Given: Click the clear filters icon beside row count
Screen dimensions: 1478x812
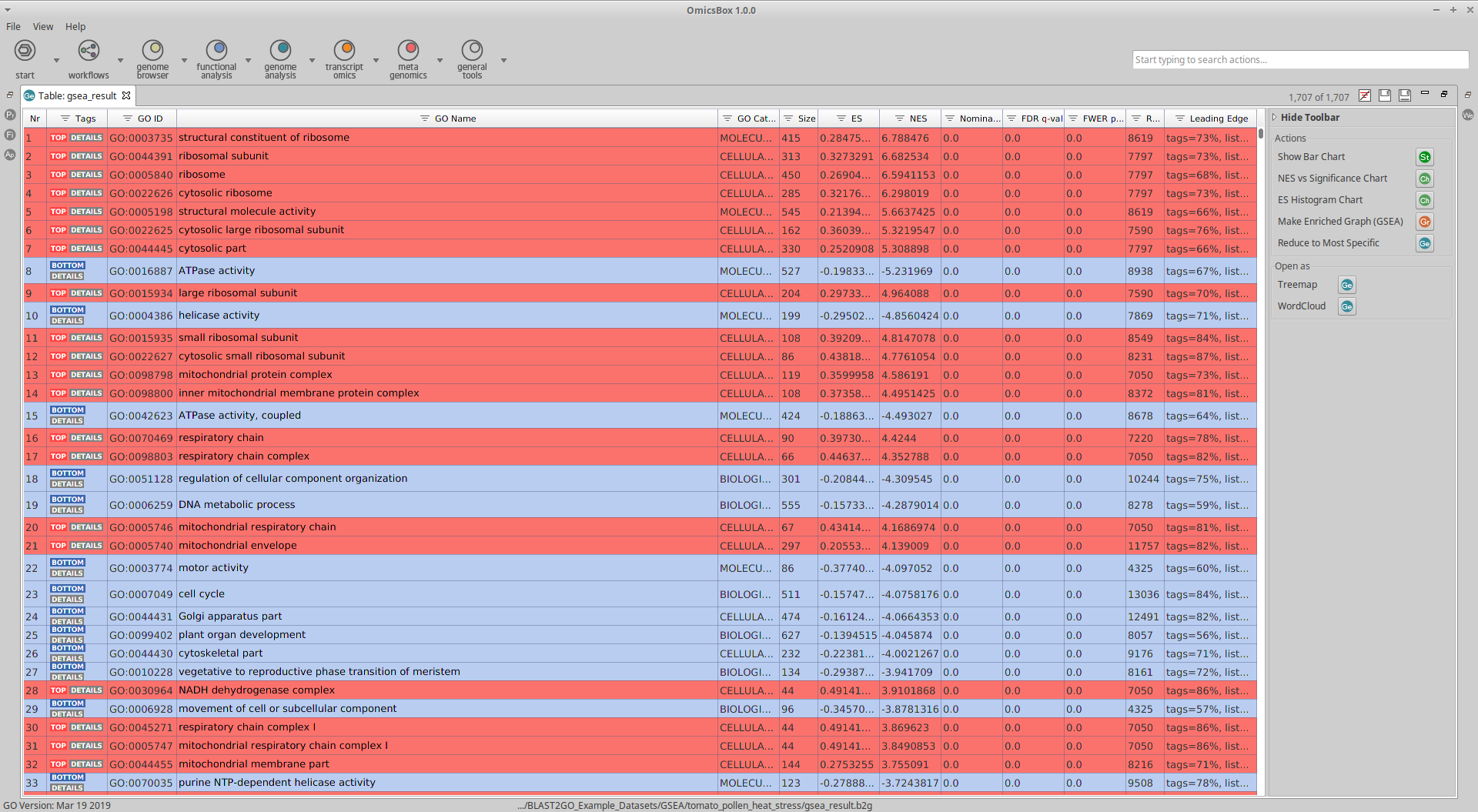Looking at the screenshot, I should (x=1364, y=95).
